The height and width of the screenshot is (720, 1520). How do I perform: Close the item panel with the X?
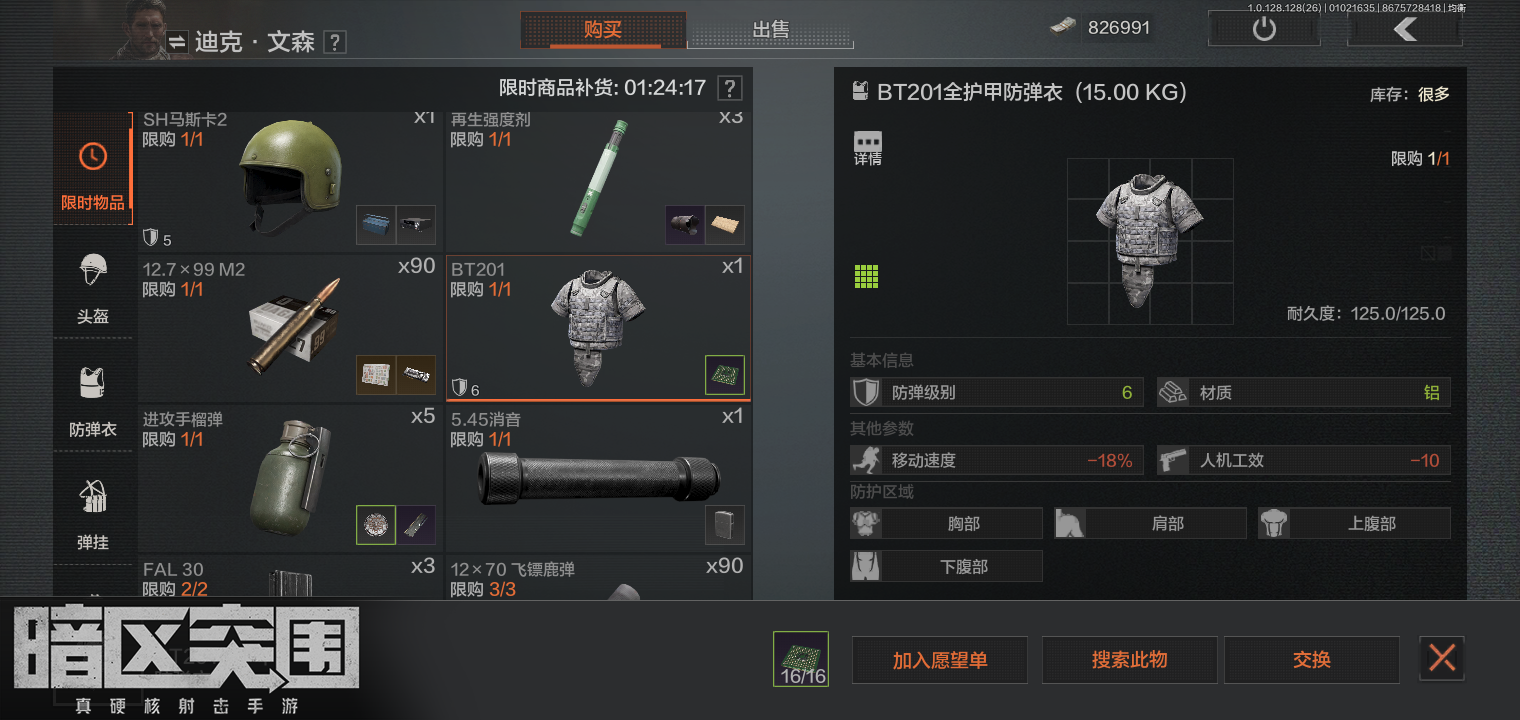1442,658
